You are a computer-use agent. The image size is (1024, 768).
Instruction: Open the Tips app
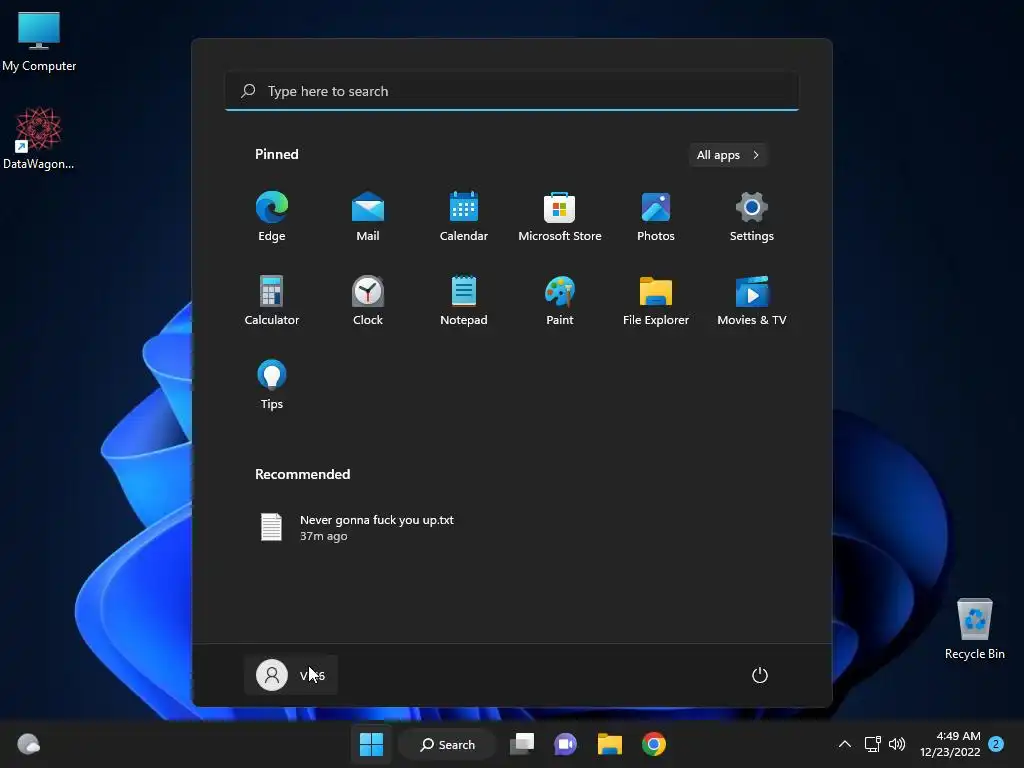272,385
